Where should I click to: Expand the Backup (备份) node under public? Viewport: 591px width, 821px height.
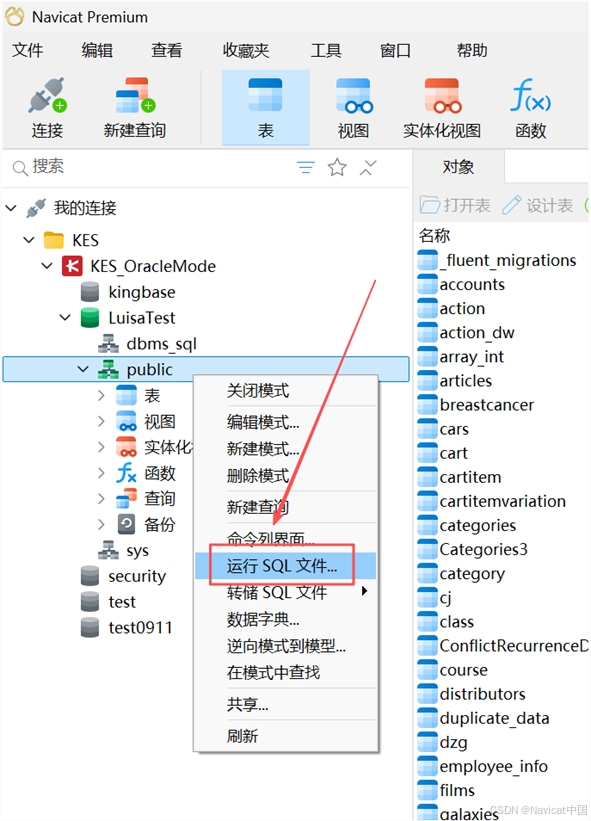pyautogui.click(x=102, y=524)
